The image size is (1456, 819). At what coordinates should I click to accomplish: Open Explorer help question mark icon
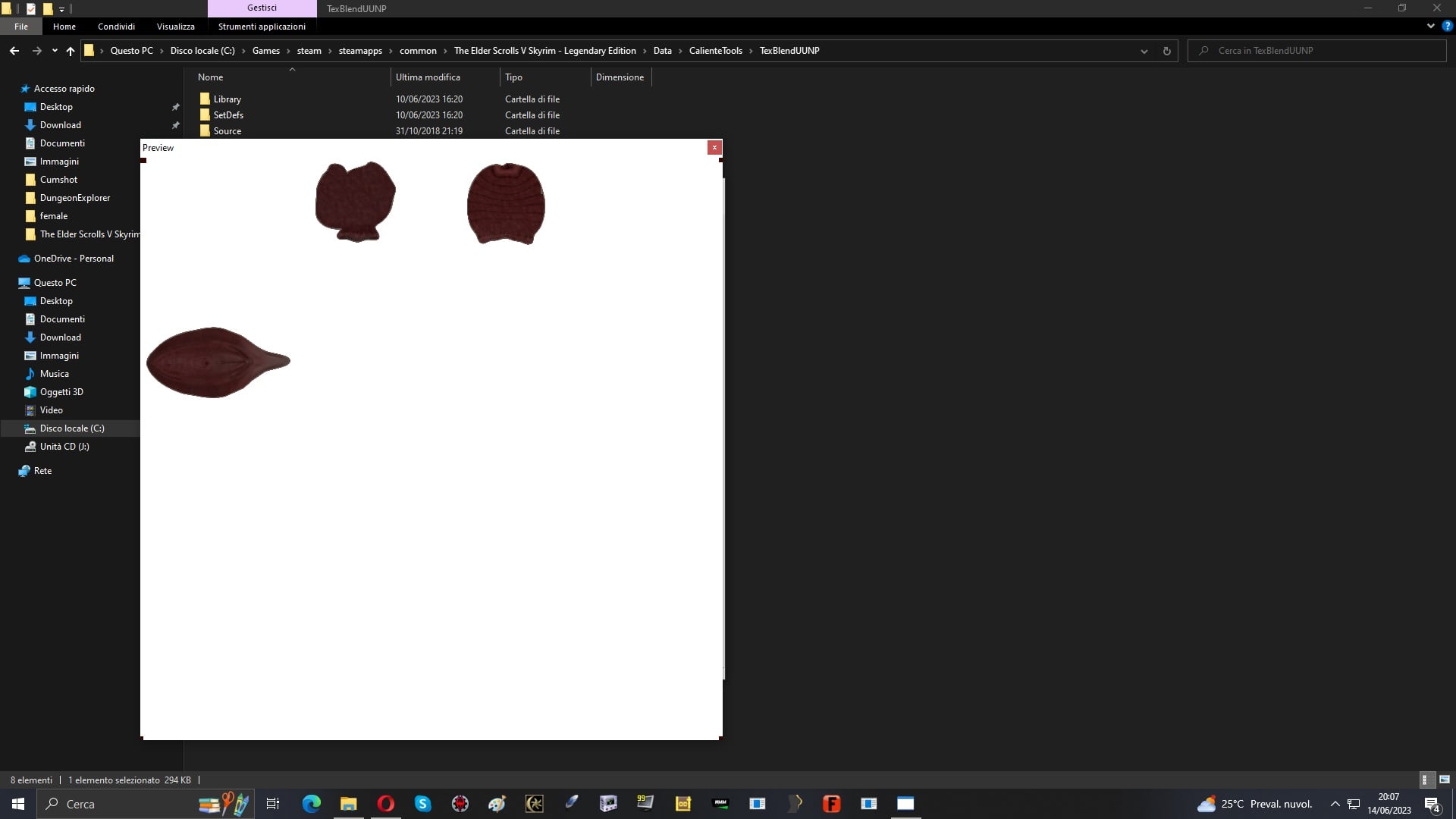click(x=1447, y=26)
